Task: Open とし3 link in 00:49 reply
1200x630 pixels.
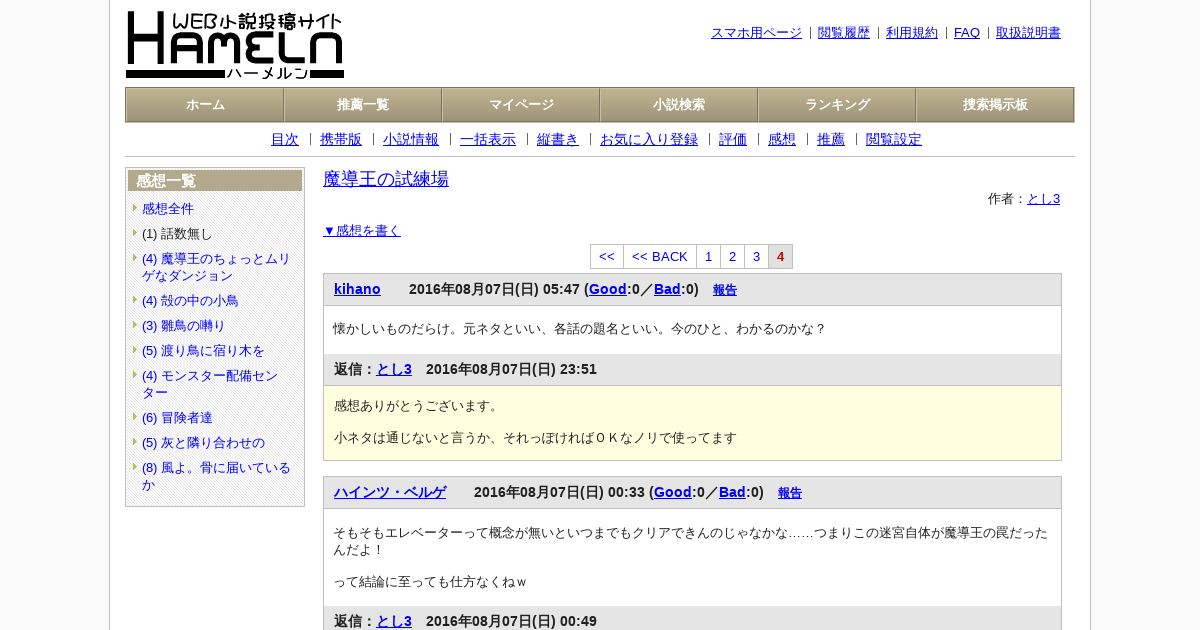Action: (394, 622)
